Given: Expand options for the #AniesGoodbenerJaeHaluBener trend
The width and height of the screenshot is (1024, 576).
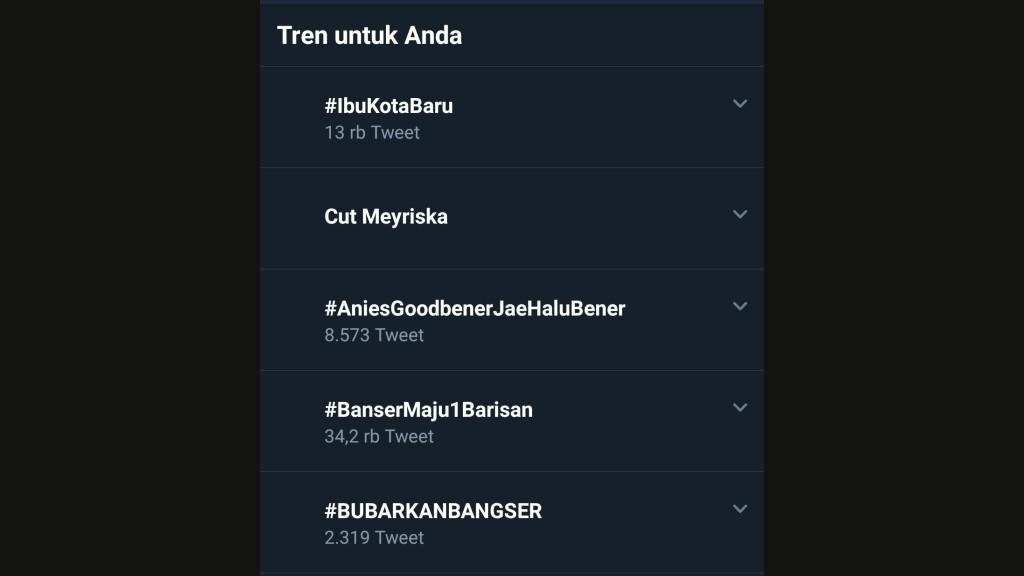Looking at the screenshot, I should pyautogui.click(x=740, y=305).
